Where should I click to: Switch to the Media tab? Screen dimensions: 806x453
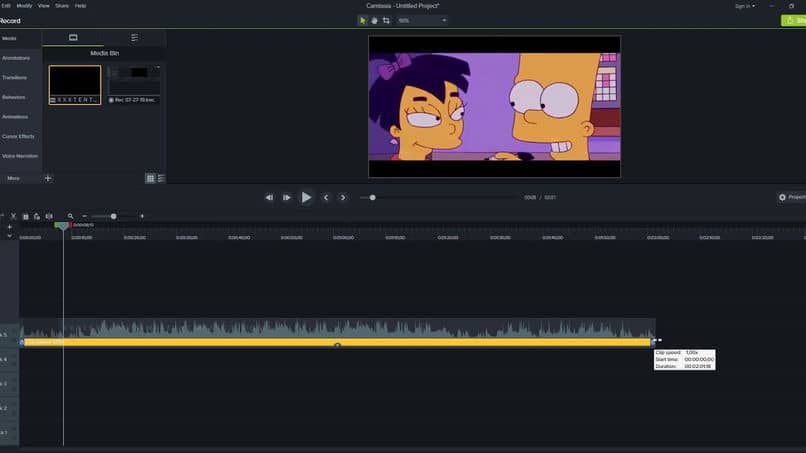9,38
